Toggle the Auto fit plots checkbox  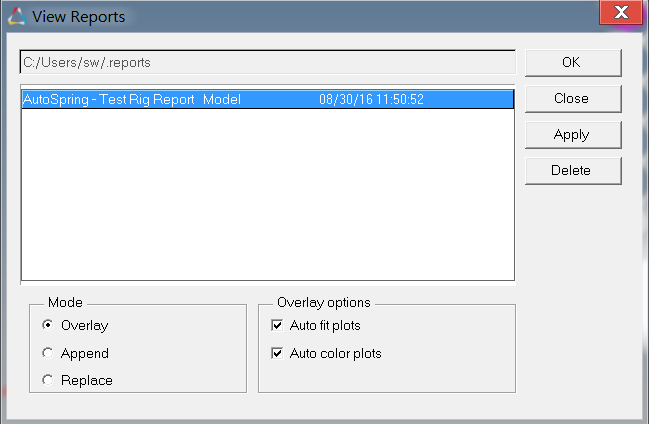pos(277,325)
